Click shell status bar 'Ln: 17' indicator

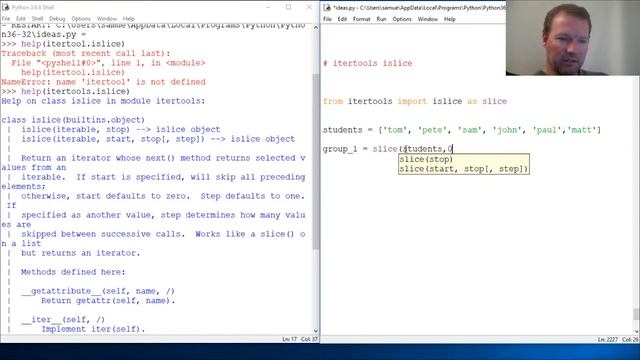click(289, 339)
